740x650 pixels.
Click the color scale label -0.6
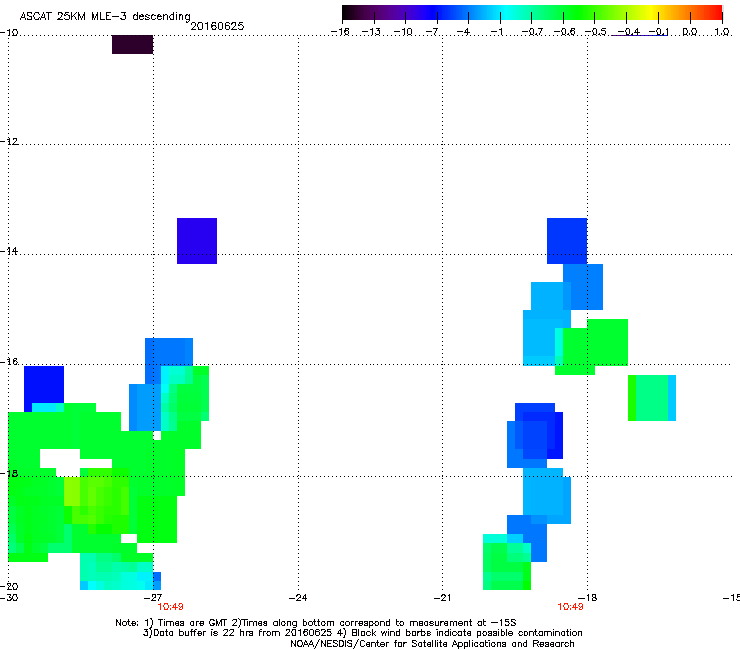(564, 32)
